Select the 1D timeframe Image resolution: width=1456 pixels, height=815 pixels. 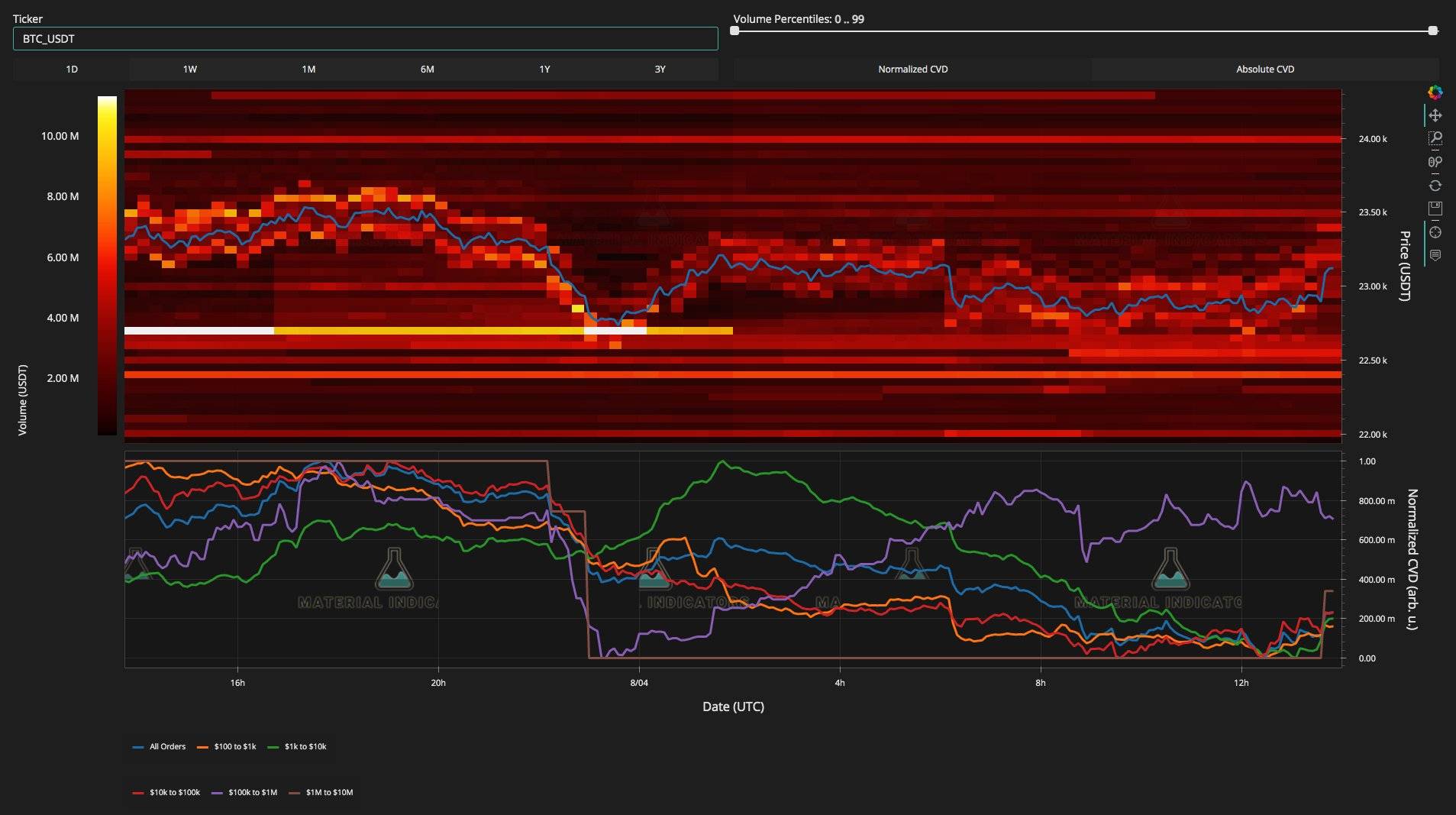[x=72, y=69]
